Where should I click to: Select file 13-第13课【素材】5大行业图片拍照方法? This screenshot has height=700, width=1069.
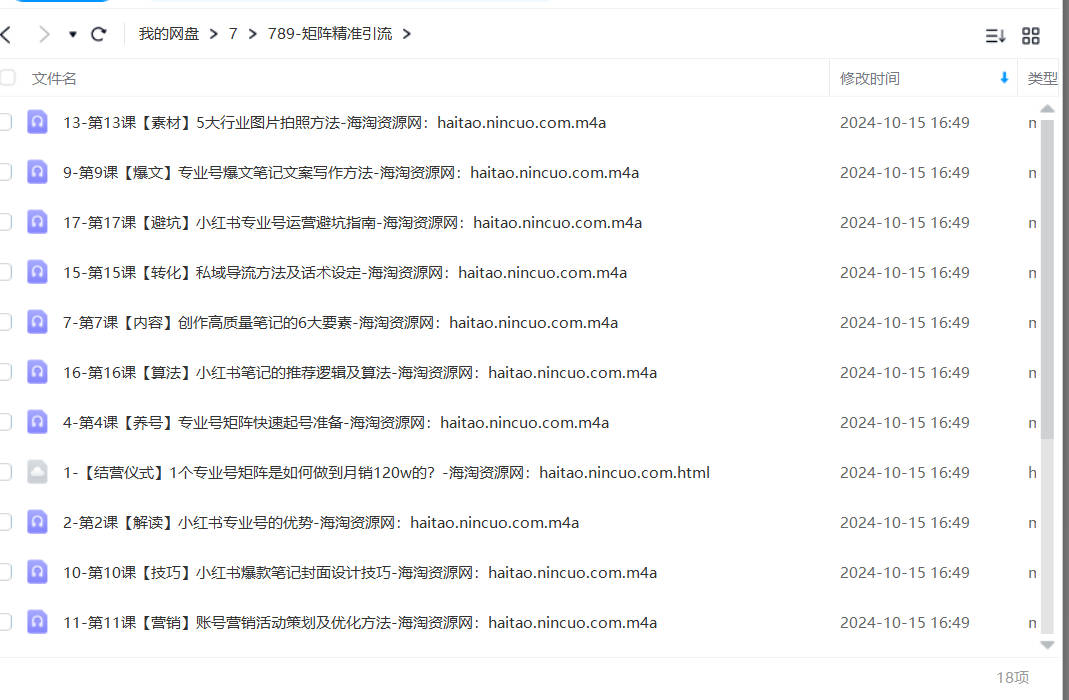(334, 123)
